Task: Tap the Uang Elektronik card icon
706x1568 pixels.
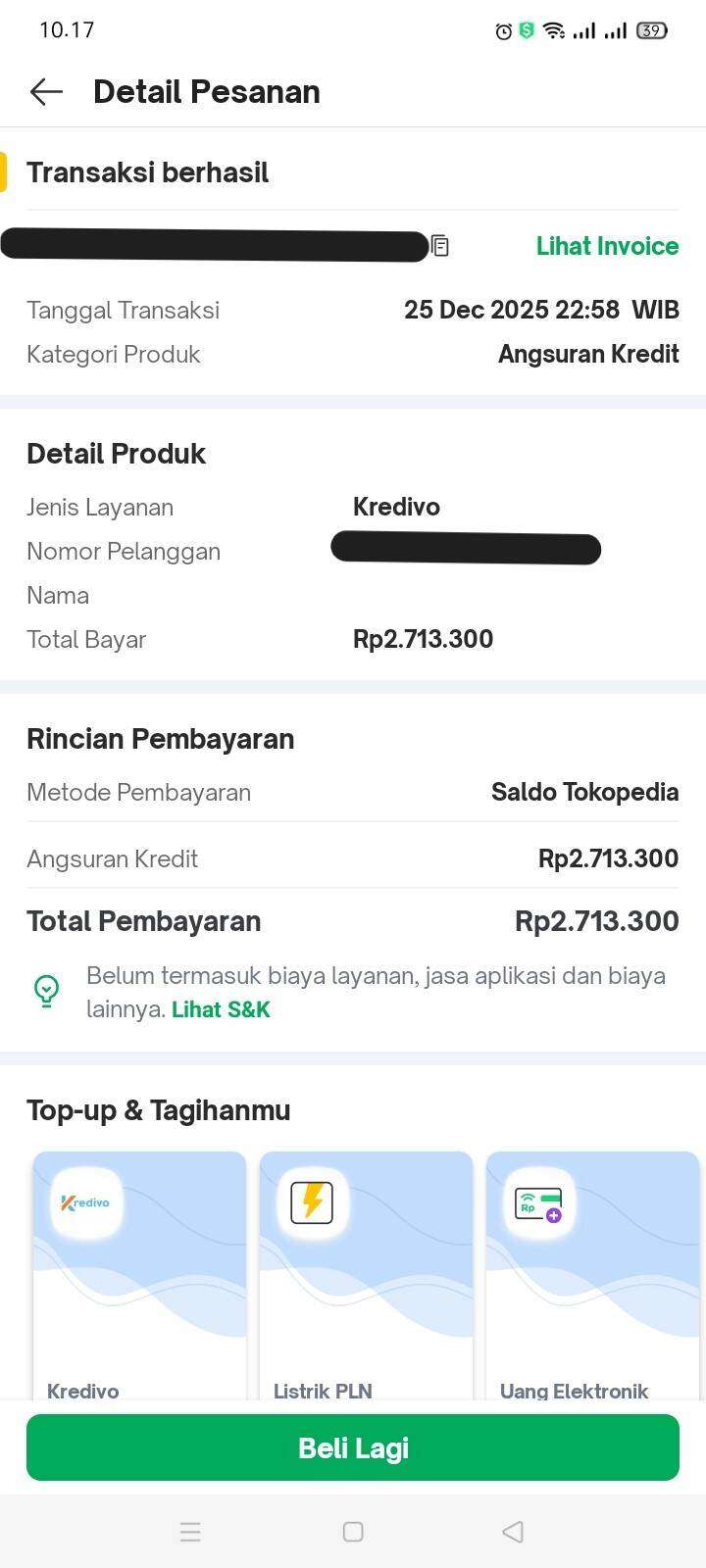Action: [x=538, y=1202]
